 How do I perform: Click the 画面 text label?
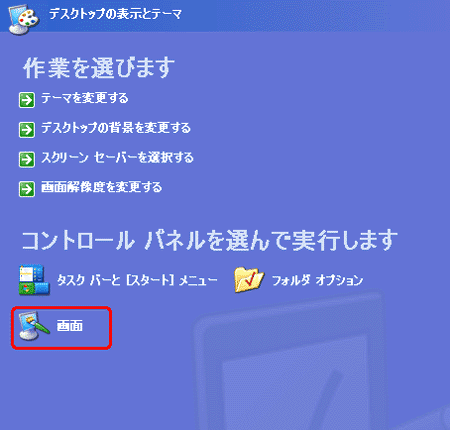(70, 326)
